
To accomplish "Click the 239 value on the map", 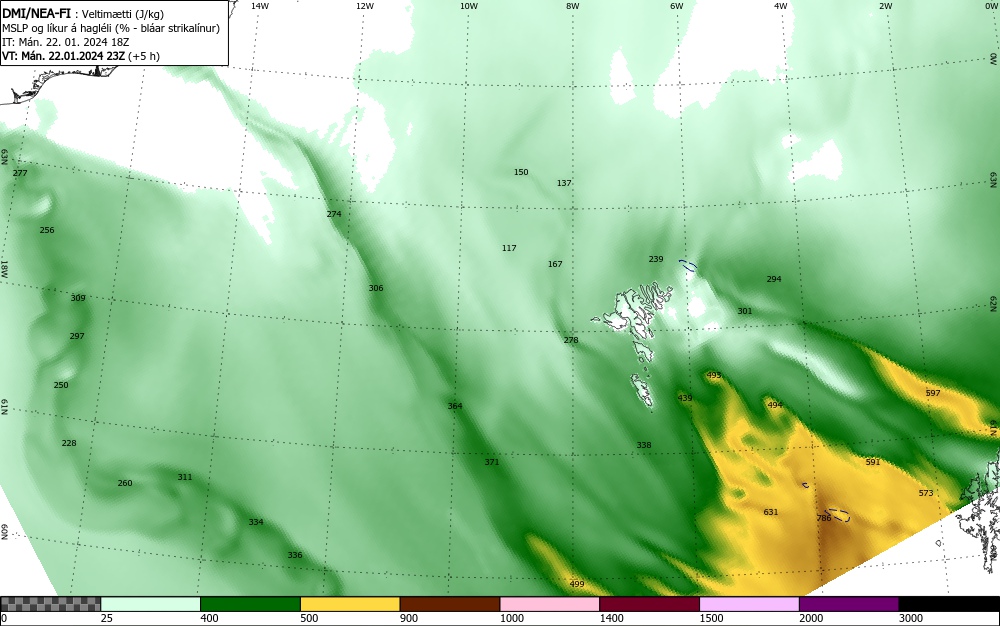I will click(656, 259).
